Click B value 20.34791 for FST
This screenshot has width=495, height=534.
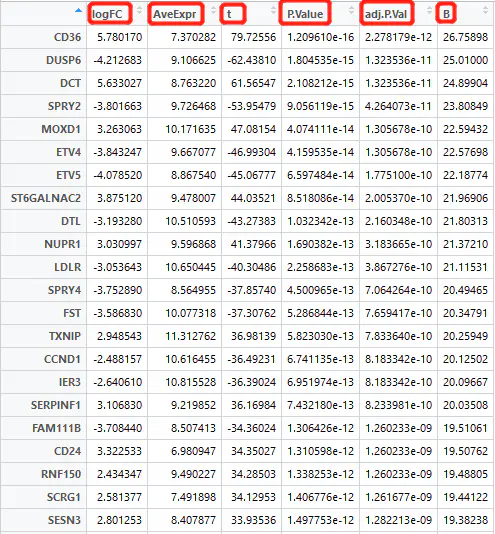[x=465, y=313]
